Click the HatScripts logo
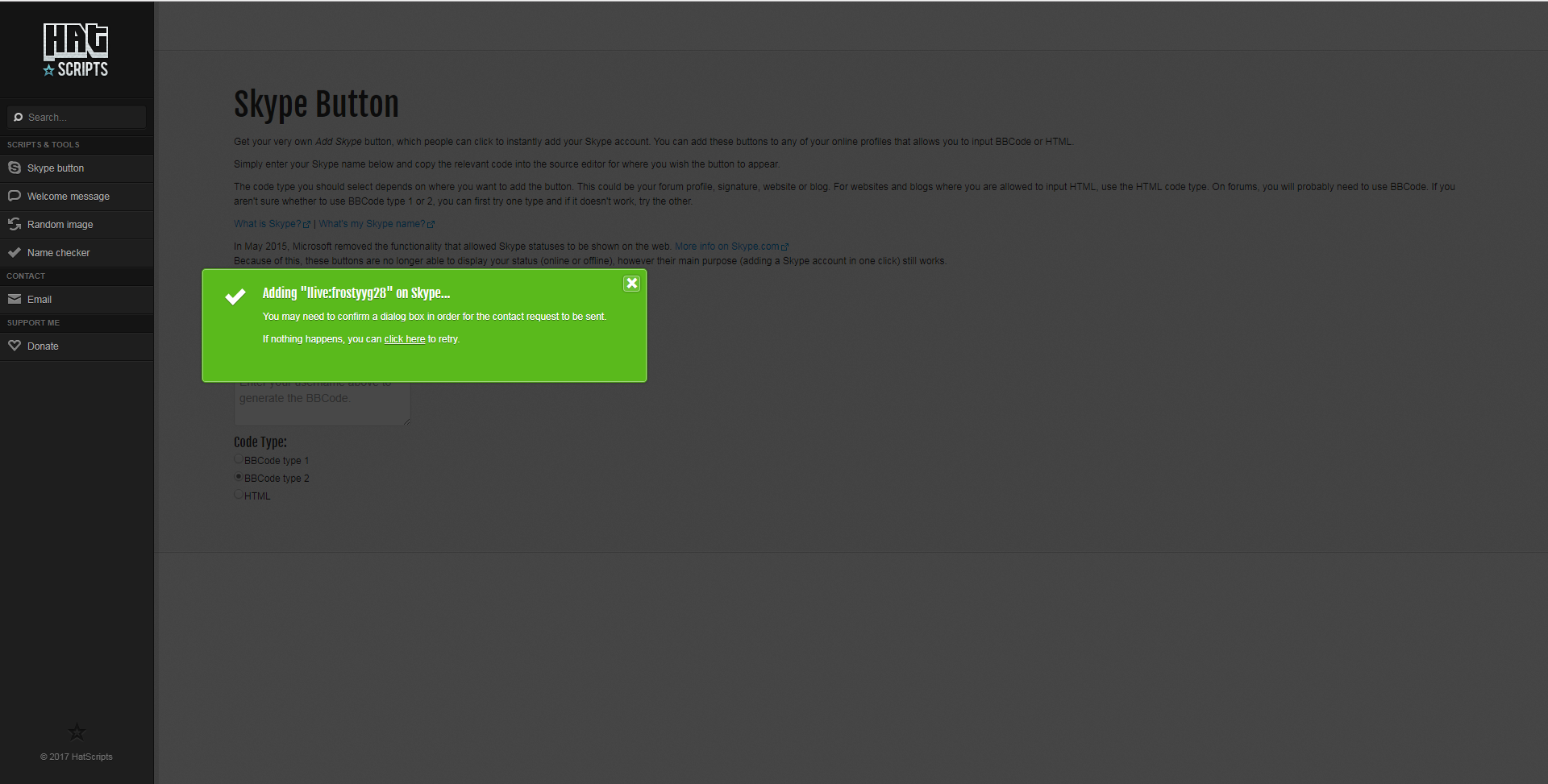1548x784 pixels. click(76, 50)
